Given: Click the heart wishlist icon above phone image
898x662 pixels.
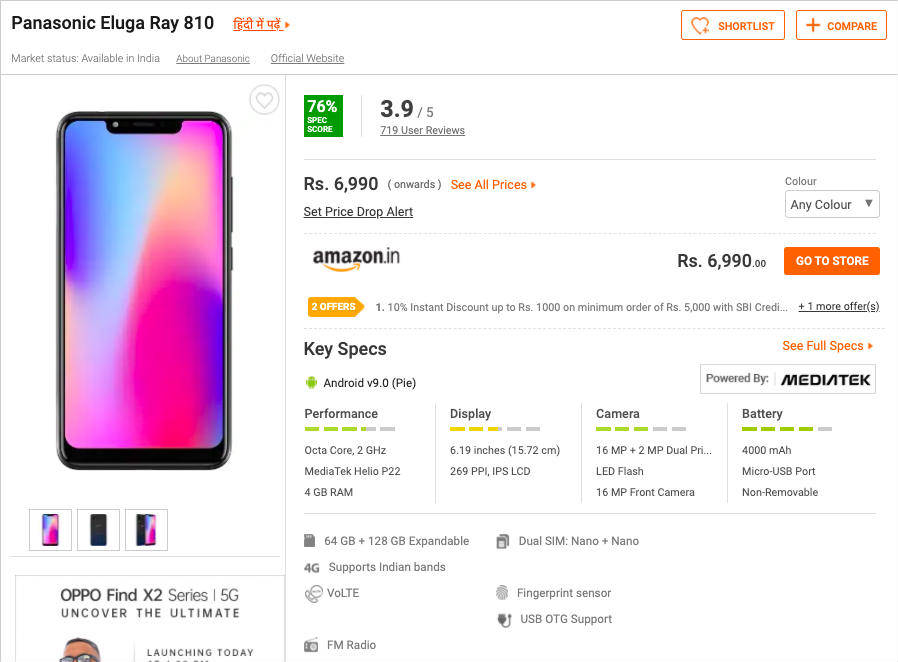Looking at the screenshot, I should (264, 100).
